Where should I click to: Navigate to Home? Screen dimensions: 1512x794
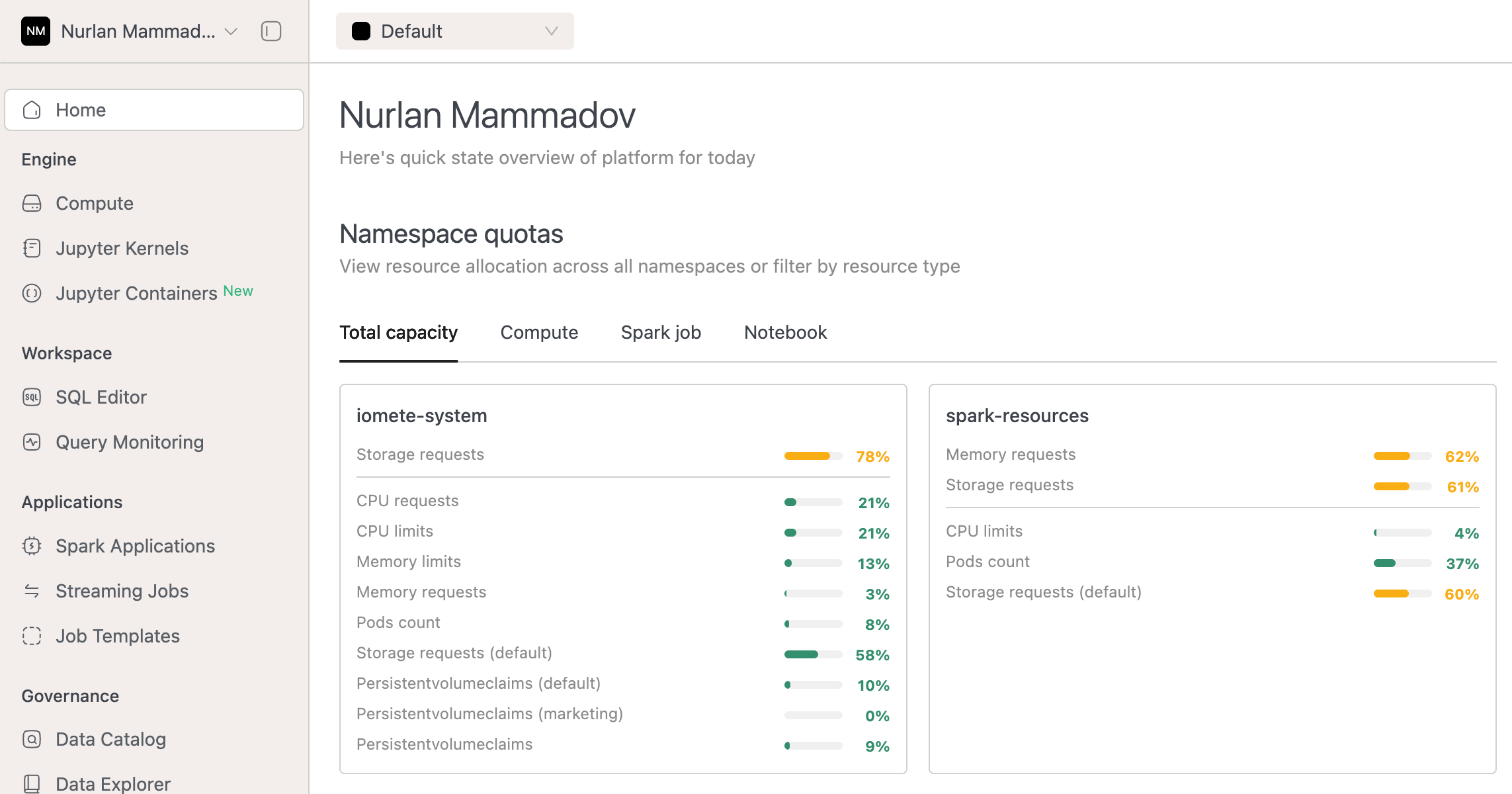(x=81, y=110)
